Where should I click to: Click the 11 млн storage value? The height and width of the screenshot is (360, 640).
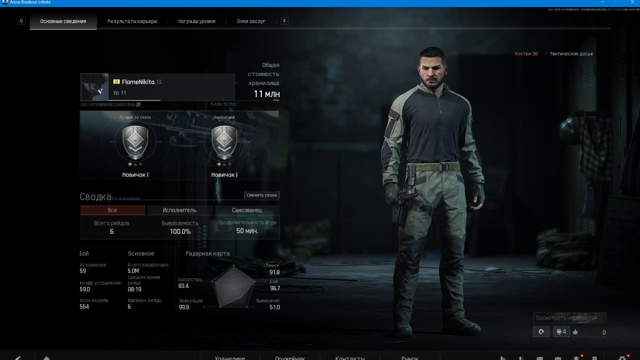(267, 94)
